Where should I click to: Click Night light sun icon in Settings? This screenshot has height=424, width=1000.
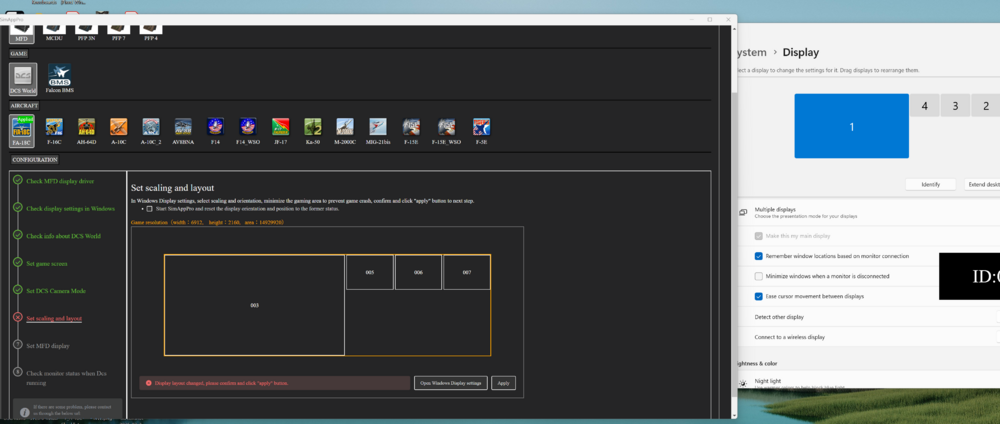pyautogui.click(x=743, y=384)
